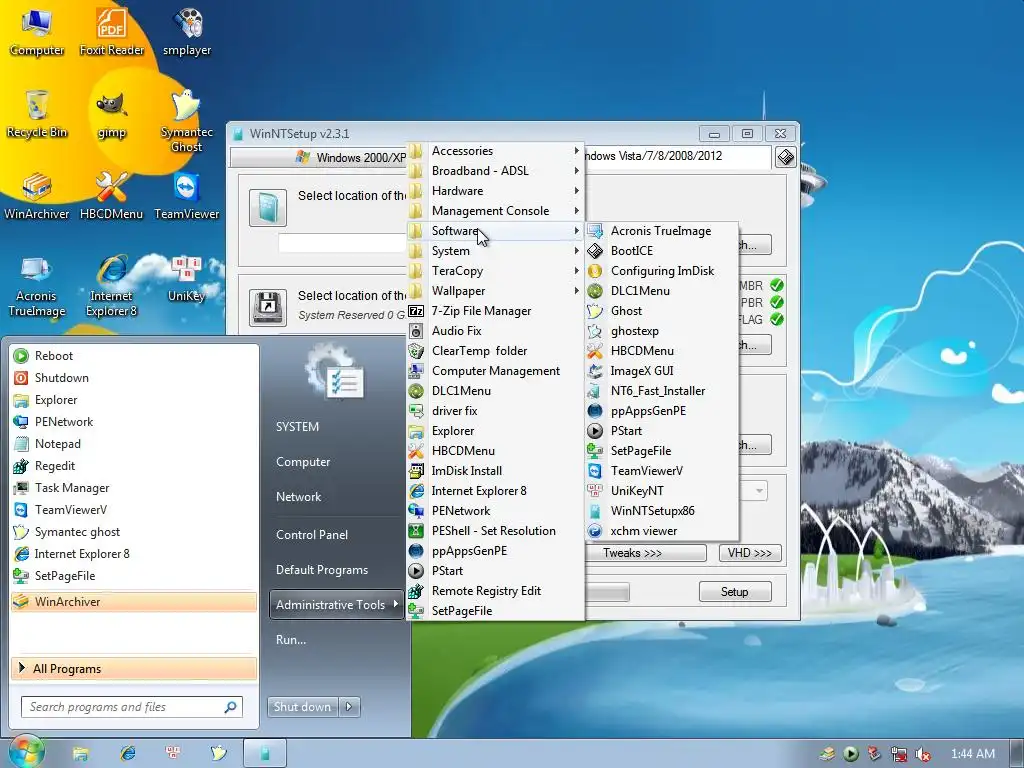Select gimp desktop icon
Screen dimensions: 1024x768
pos(112,114)
